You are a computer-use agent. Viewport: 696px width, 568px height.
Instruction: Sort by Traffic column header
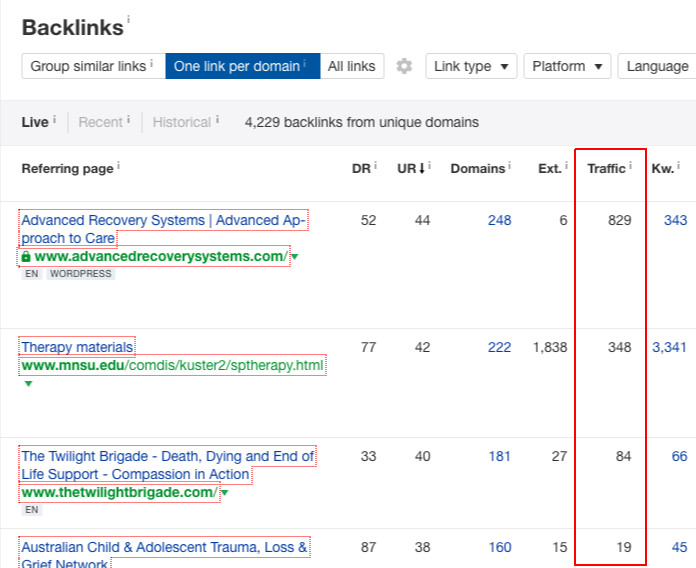pyautogui.click(x=606, y=169)
